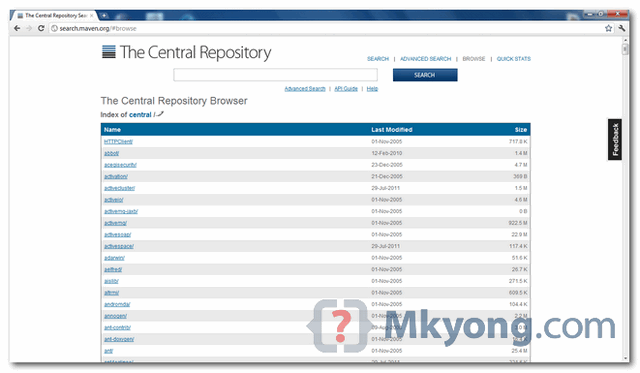Screen dimensions: 640x373
Task: Click the 'central' breadcrumb link
Action: (140, 115)
